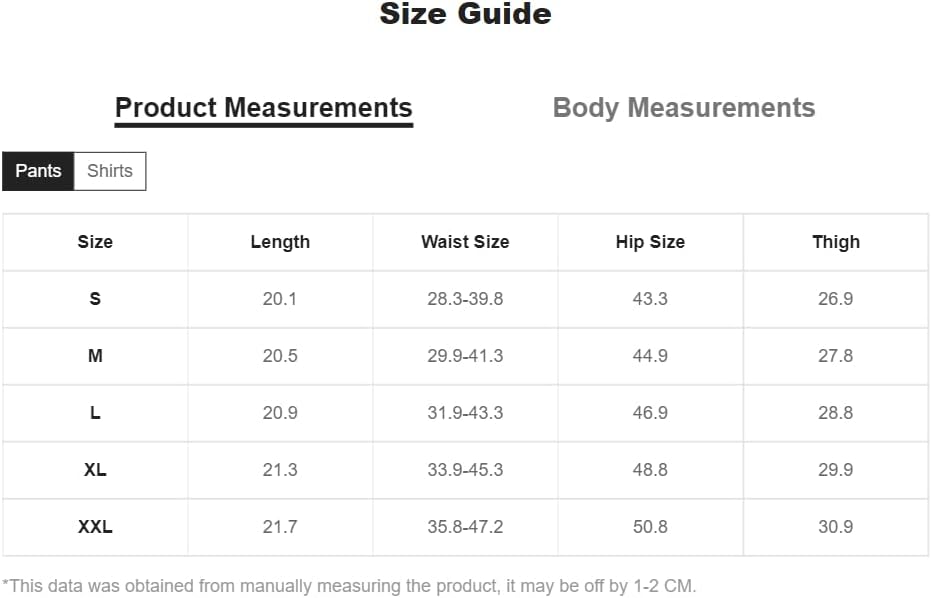Select the L size row label
The width and height of the screenshot is (932, 598).
pyautogui.click(x=95, y=413)
